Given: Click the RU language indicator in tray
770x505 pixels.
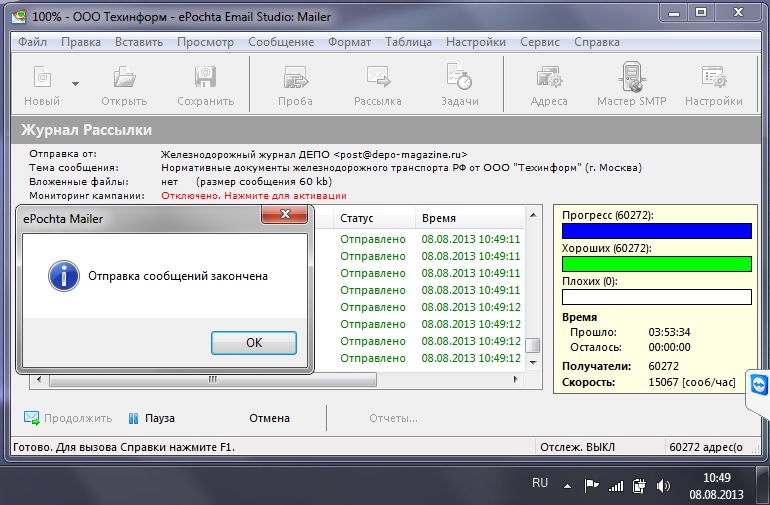Looking at the screenshot, I should pos(540,483).
